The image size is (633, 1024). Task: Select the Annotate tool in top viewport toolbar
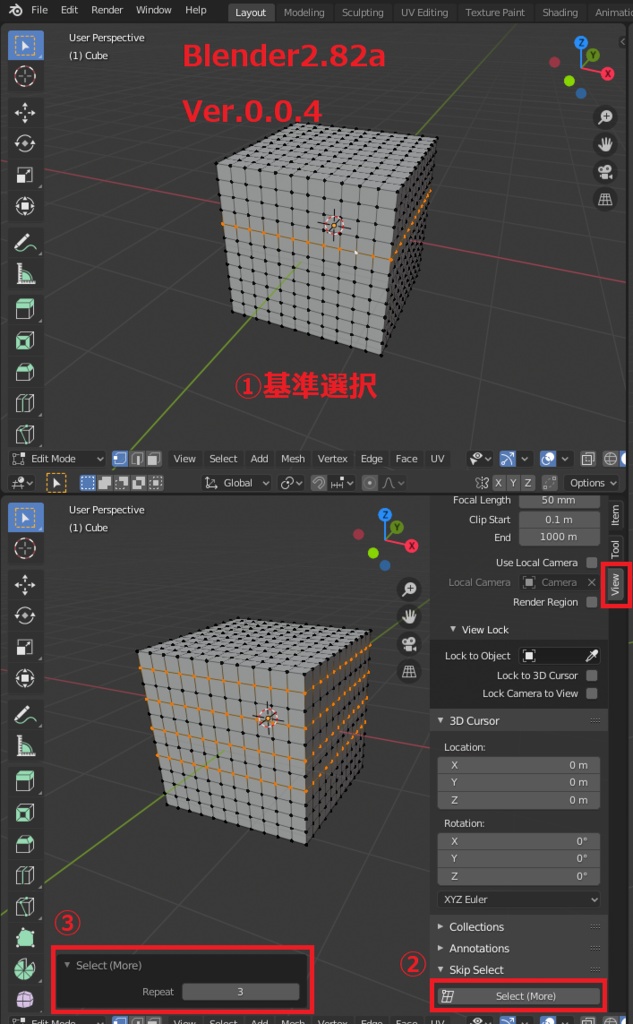click(x=25, y=243)
